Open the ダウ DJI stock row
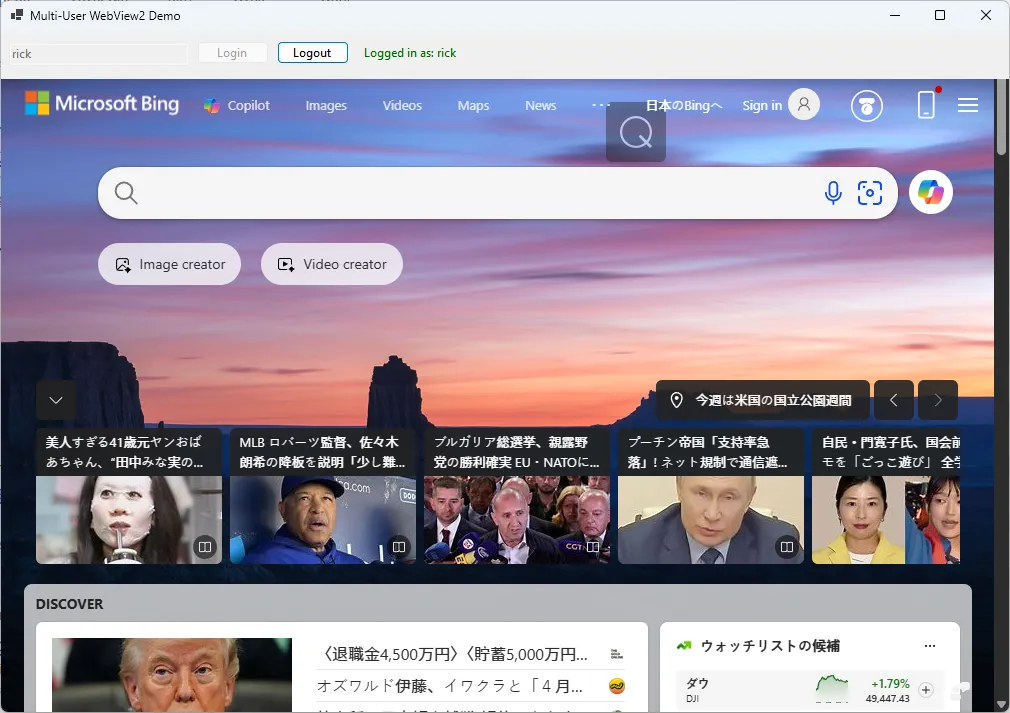This screenshot has width=1010, height=713. (x=809, y=690)
